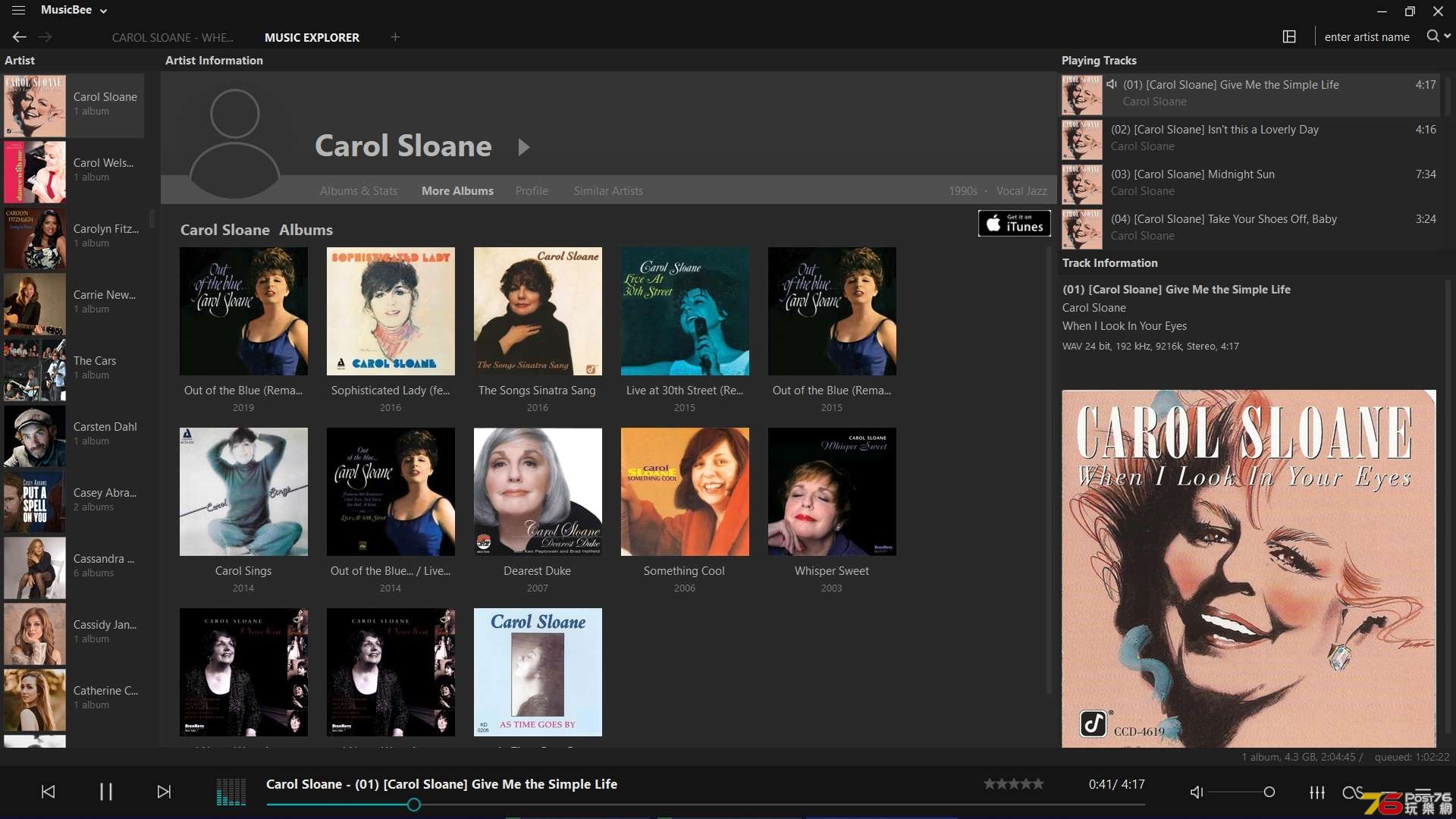
Task: Click the 1990s decade link
Action: (x=962, y=191)
